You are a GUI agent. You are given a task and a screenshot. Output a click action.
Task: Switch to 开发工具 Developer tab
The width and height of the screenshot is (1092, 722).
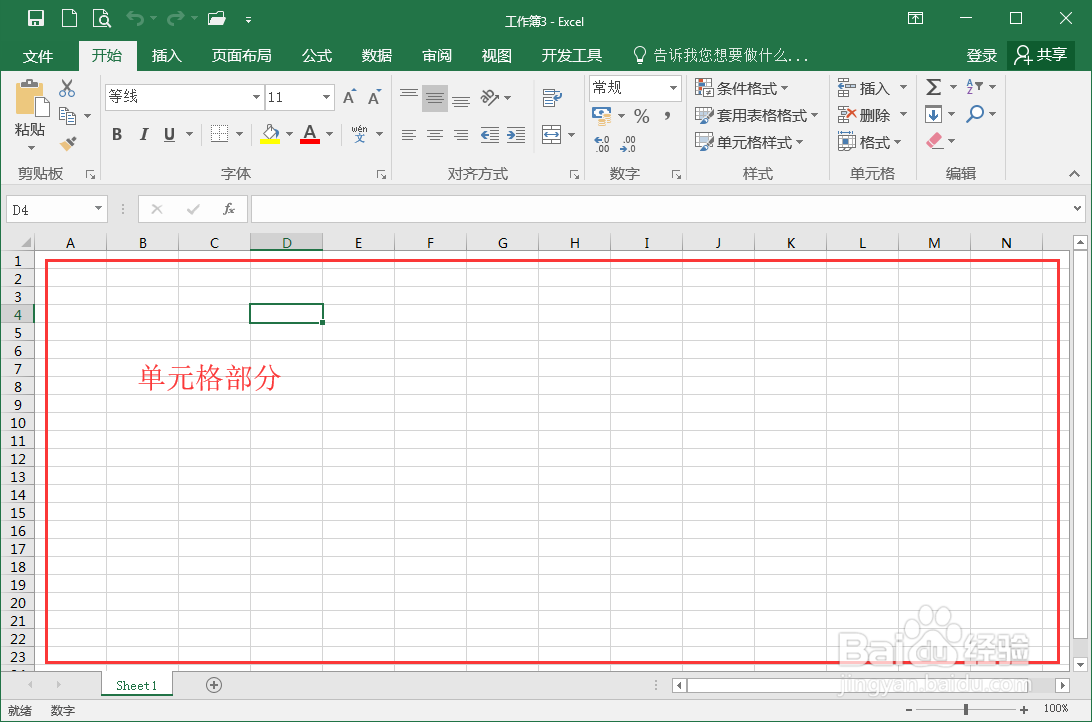(572, 56)
